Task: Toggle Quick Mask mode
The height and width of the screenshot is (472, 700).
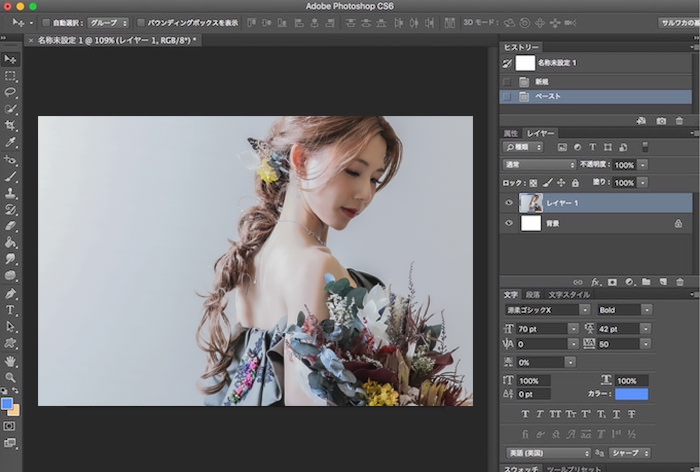Action: [9, 426]
